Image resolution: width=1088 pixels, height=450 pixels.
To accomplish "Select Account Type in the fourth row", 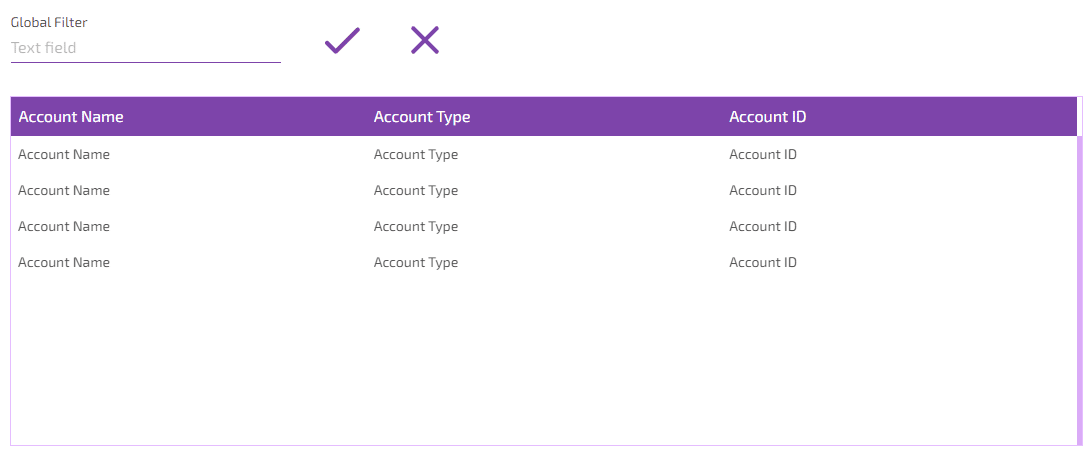I will pos(416,263).
